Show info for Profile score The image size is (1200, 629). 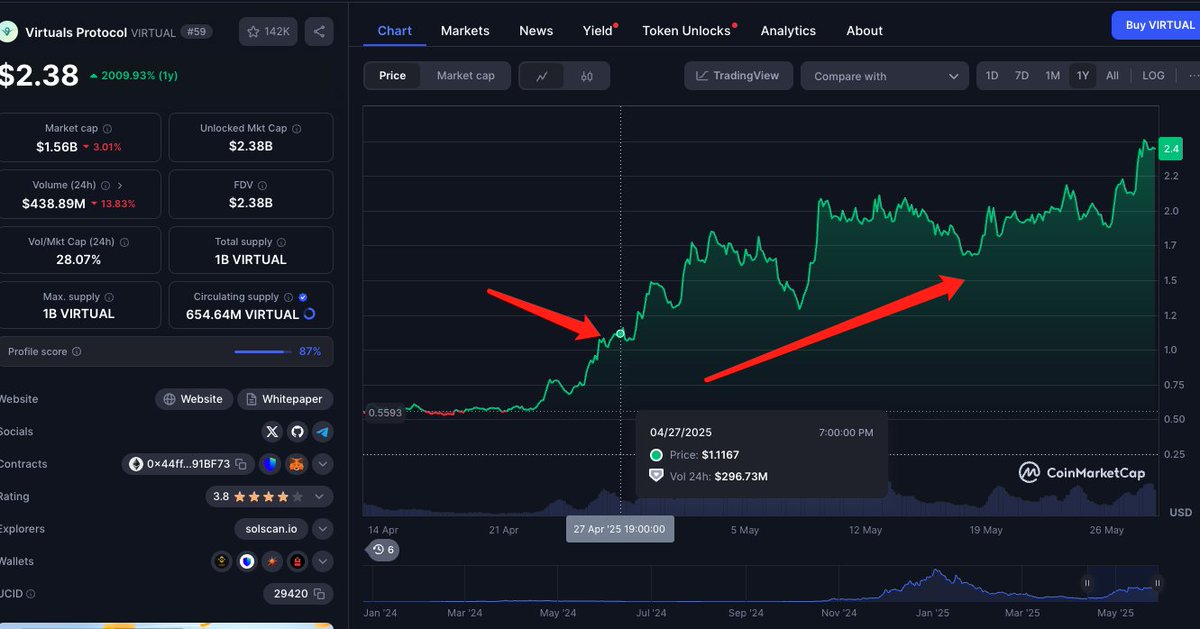[77, 352]
